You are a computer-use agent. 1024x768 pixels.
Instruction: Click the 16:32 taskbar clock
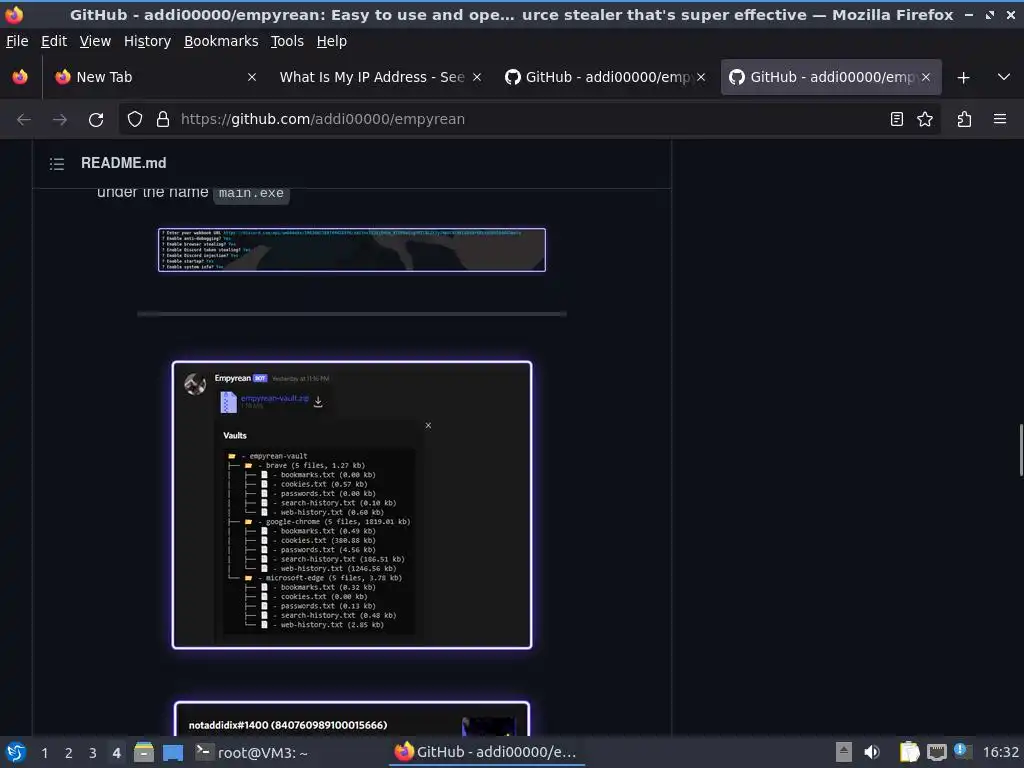tap(1000, 753)
